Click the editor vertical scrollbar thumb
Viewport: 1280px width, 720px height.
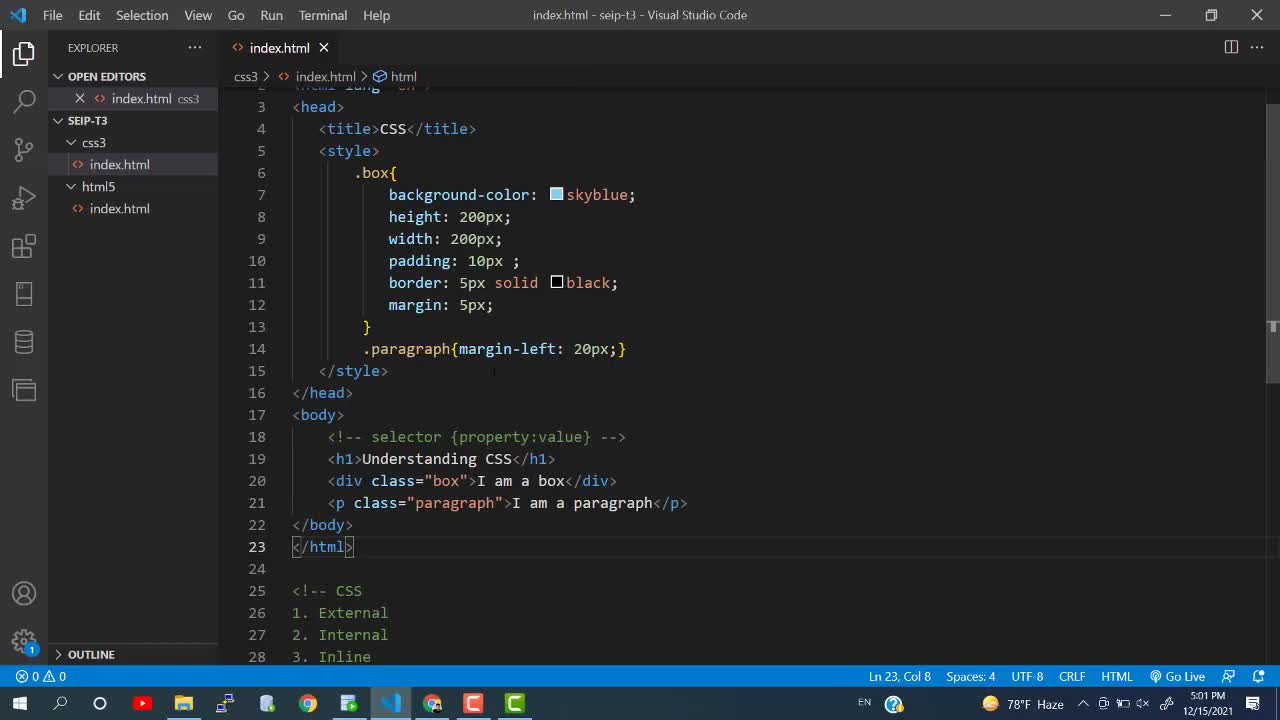1272,242
